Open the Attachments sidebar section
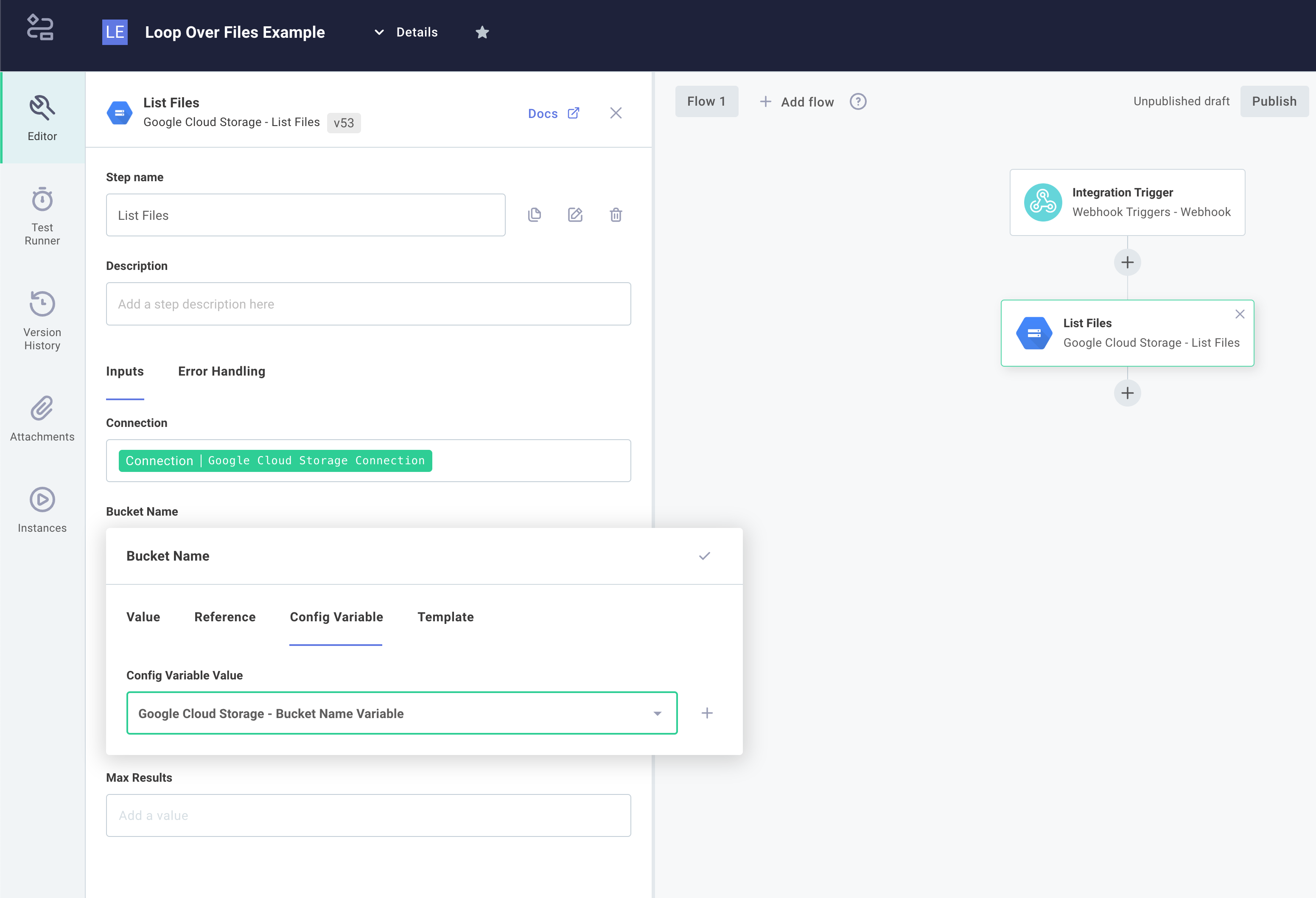The width and height of the screenshot is (1316, 898). click(42, 419)
